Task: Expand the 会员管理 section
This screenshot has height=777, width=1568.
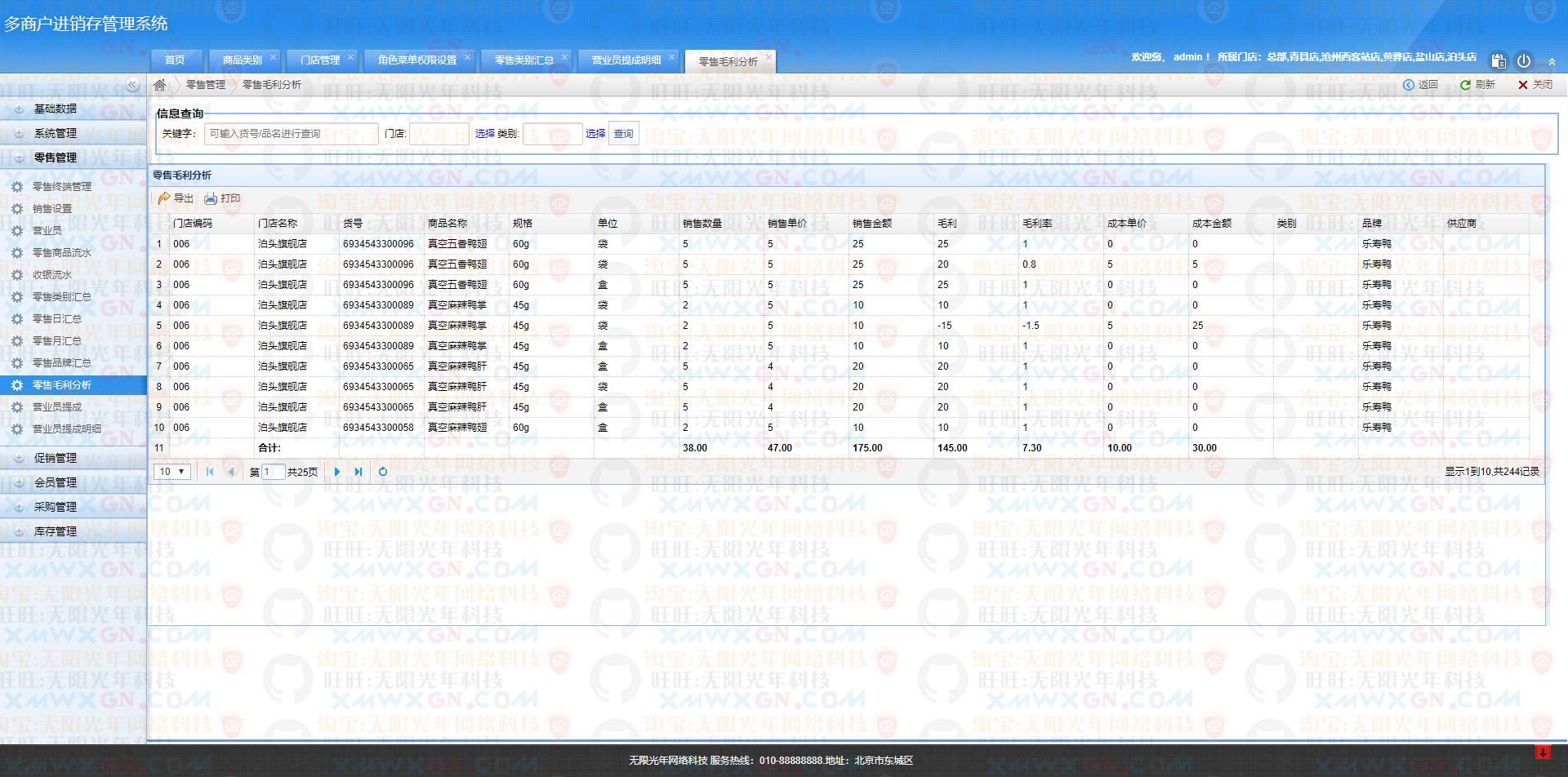Action: pos(73,482)
